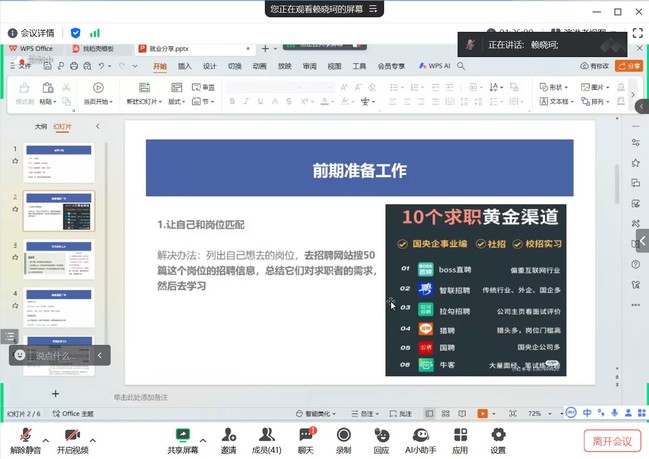649x459 pixels.
Task: Click 会议详情 meeting details
Action: (31, 33)
